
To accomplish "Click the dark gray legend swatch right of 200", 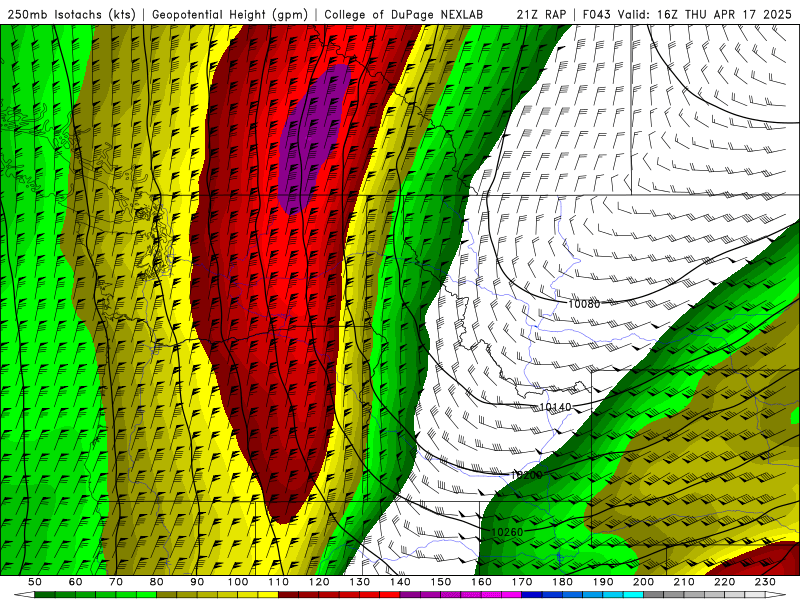I will pos(653,594).
